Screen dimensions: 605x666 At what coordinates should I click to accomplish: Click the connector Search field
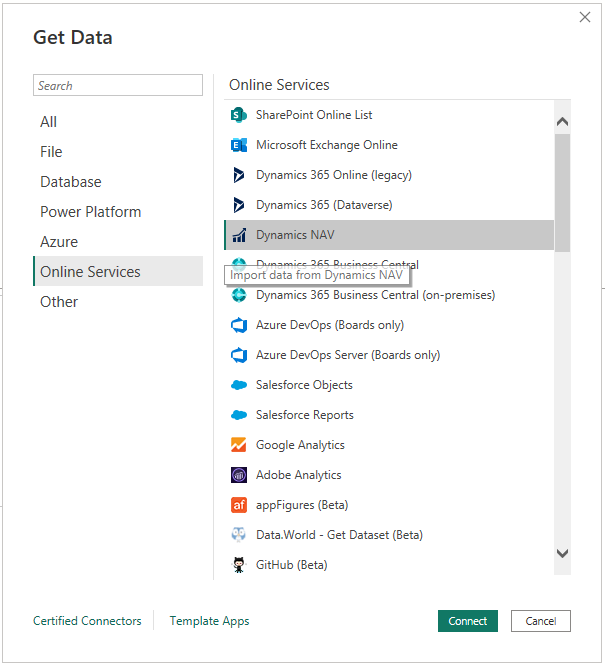coord(118,85)
